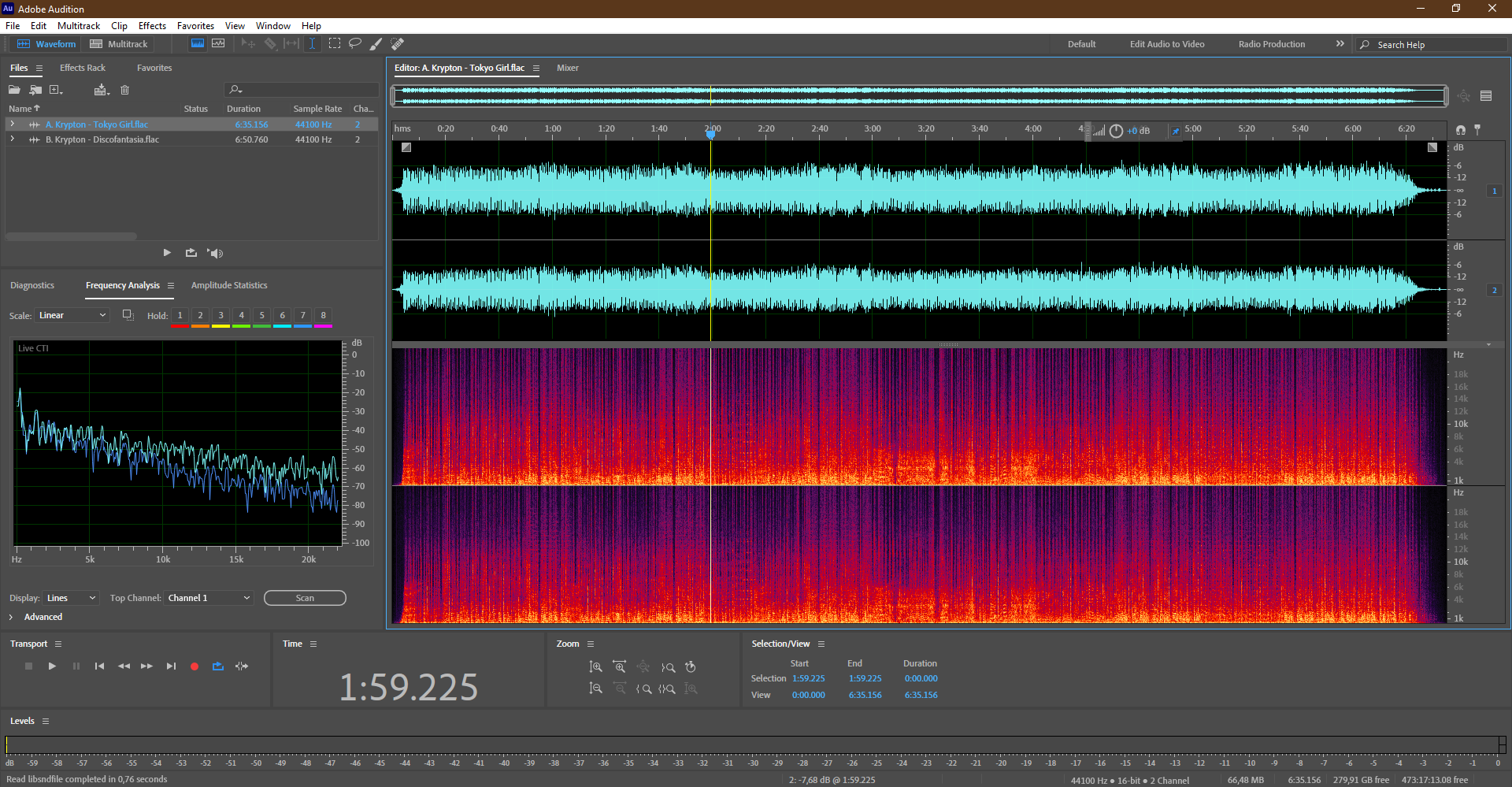Select the Paintbrush Selection tool

point(376,43)
